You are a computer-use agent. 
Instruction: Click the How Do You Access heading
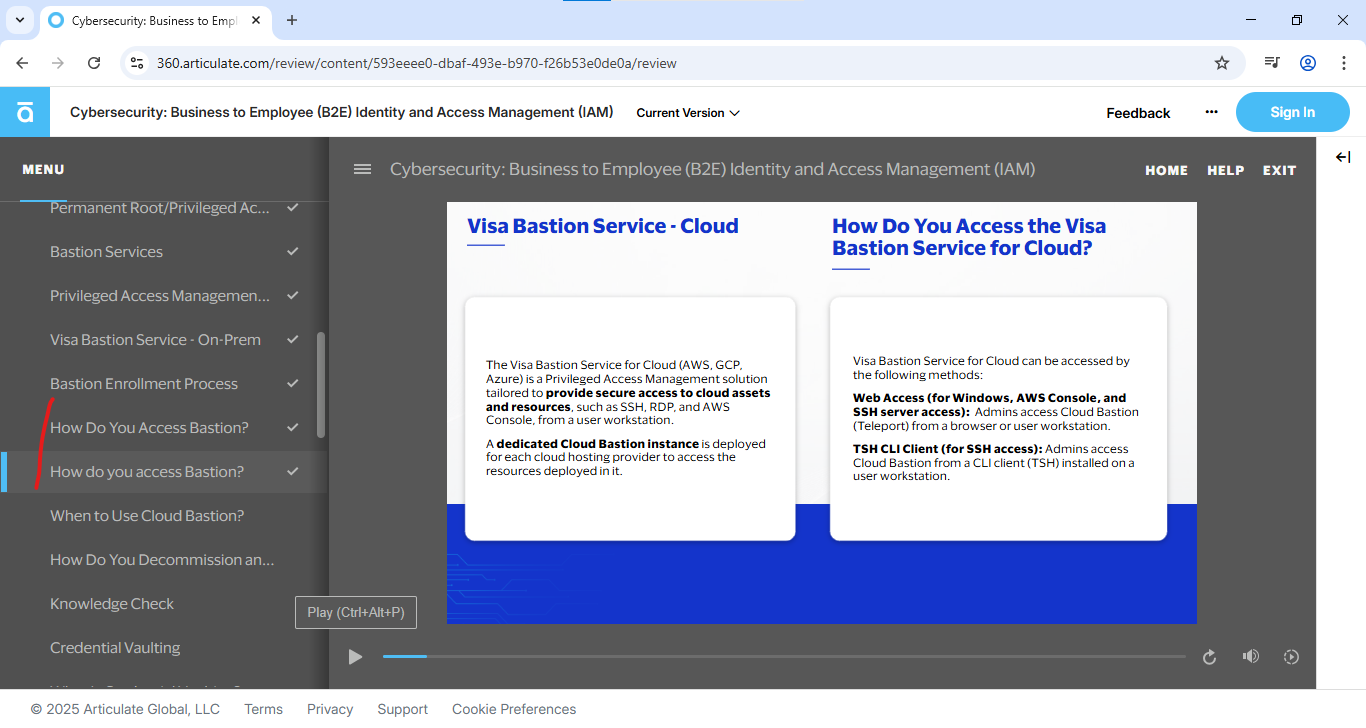969,237
